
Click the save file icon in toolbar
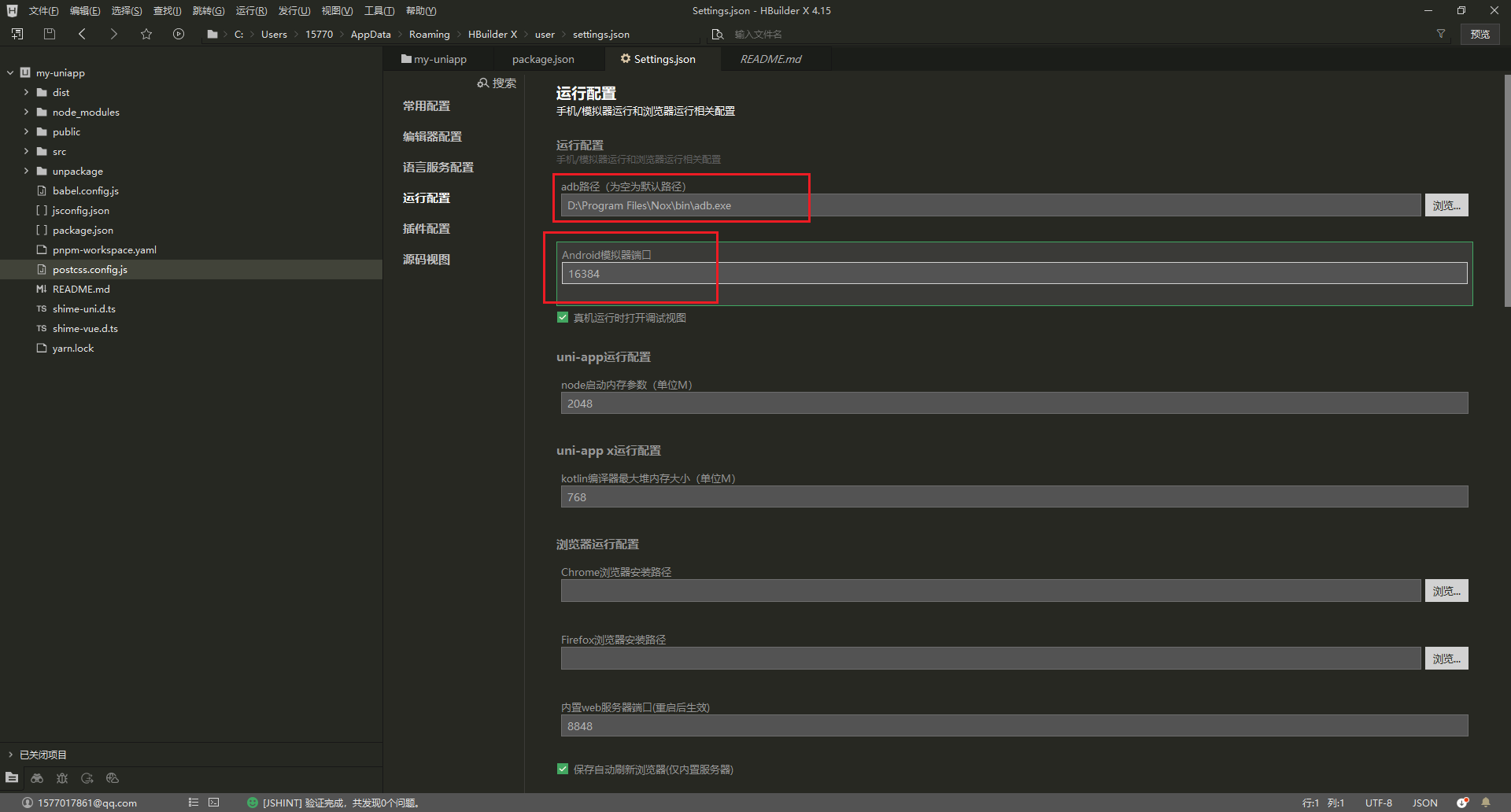coord(50,34)
